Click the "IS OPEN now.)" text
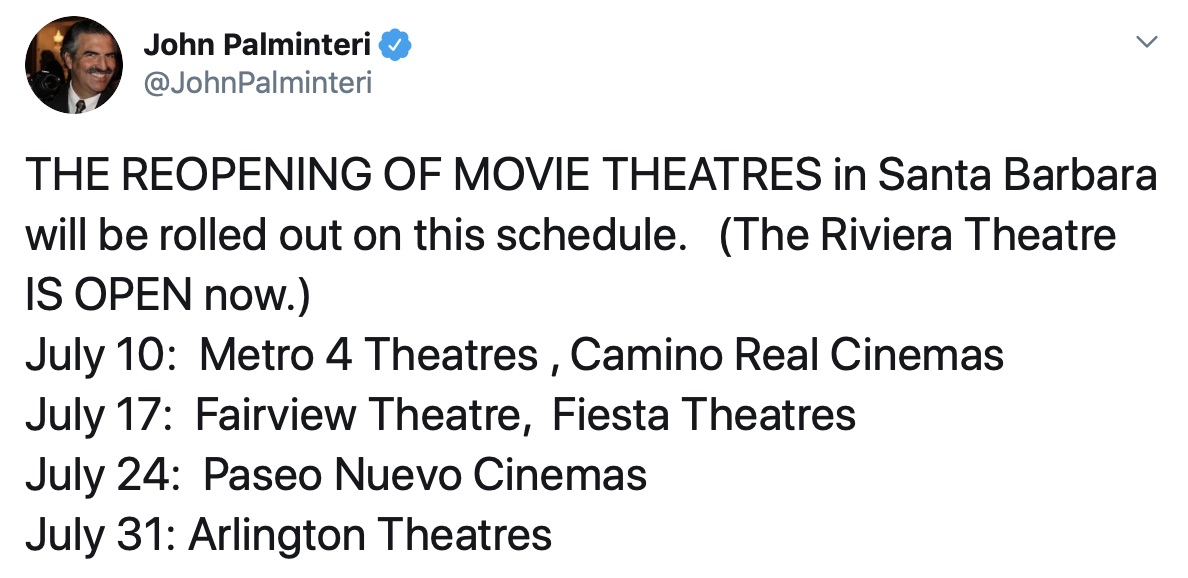This screenshot has height=578, width=1188. 169,296
